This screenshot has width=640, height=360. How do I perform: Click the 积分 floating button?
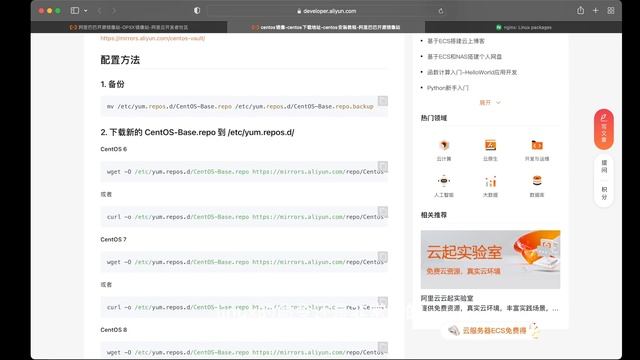604,193
